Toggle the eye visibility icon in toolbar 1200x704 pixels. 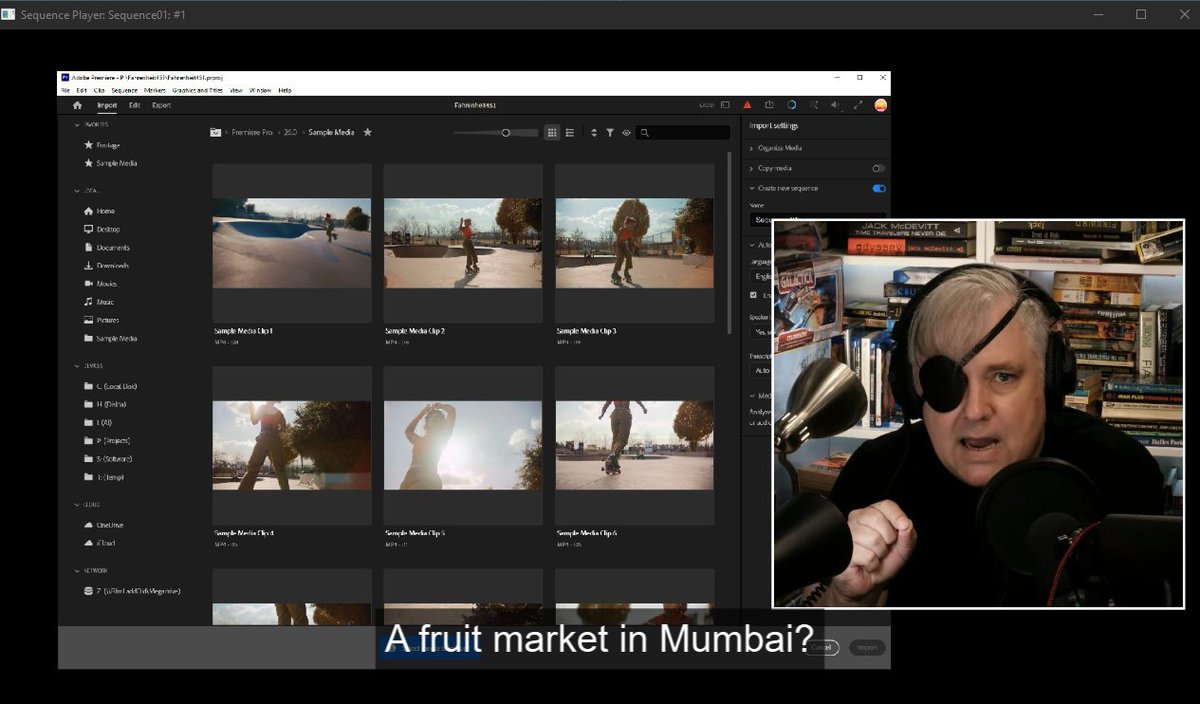pos(626,132)
